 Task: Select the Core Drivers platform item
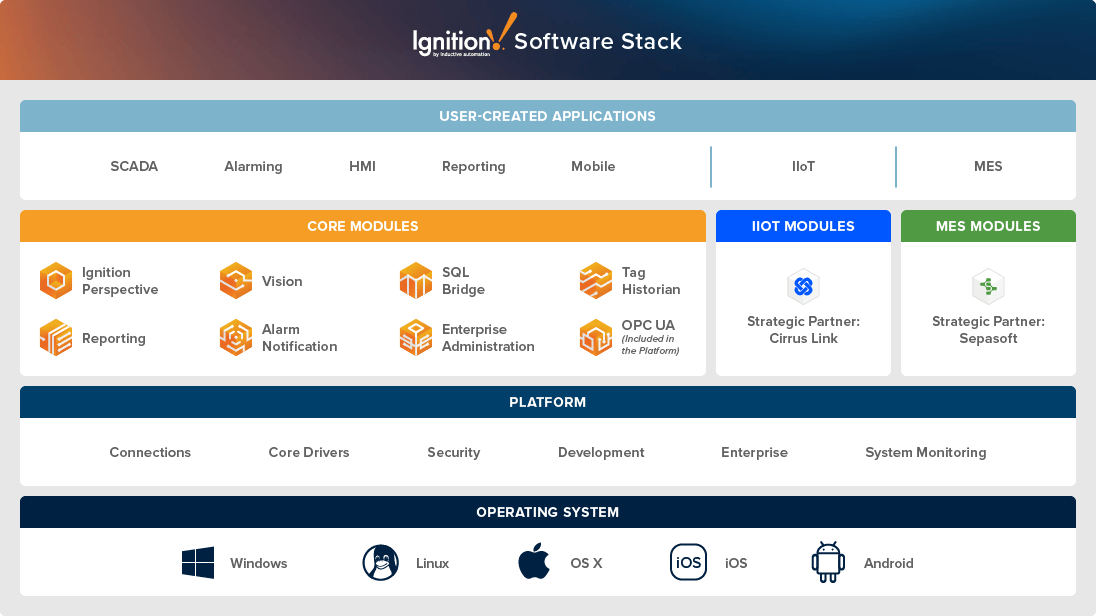309,453
